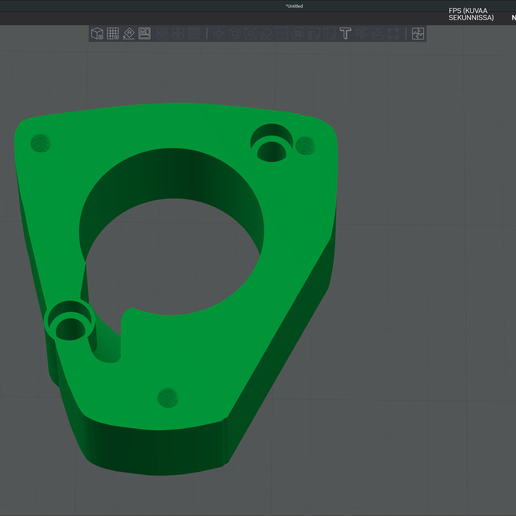Click the *Untitled project title
This screenshot has height=516, width=516.
point(294,6)
